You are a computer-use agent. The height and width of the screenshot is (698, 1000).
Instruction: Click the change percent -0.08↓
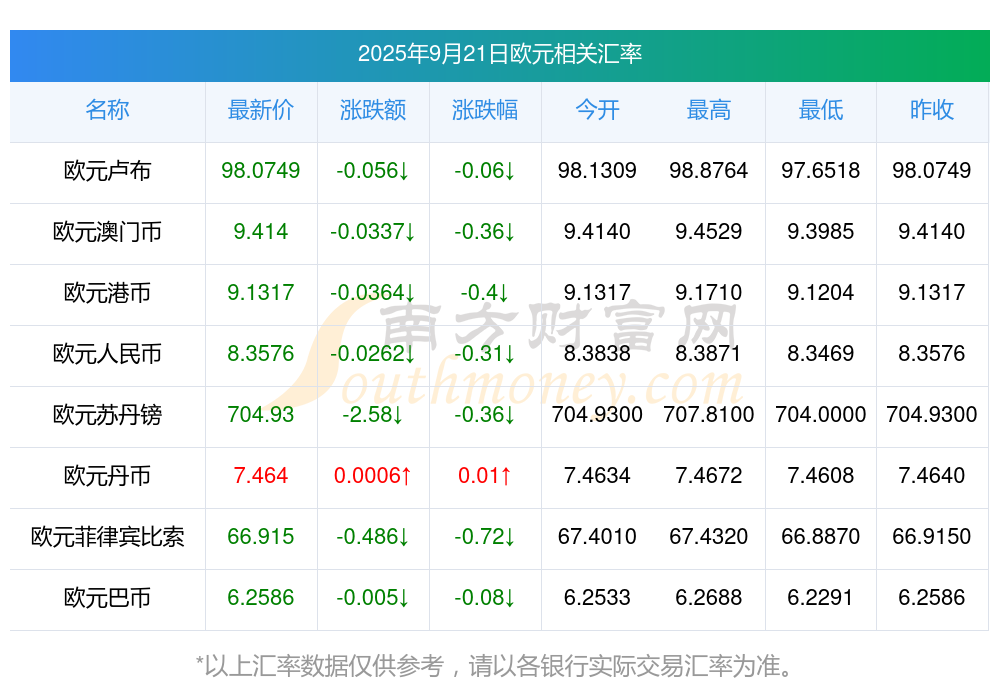pyautogui.click(x=485, y=598)
